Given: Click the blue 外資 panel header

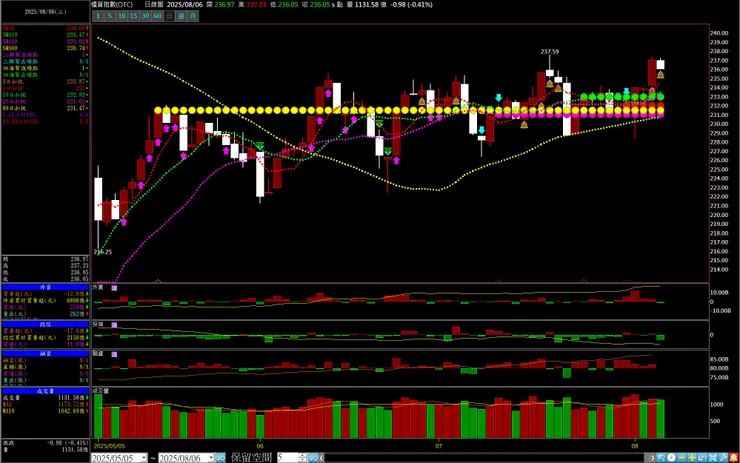Looking at the screenshot, I should click(x=45, y=287).
